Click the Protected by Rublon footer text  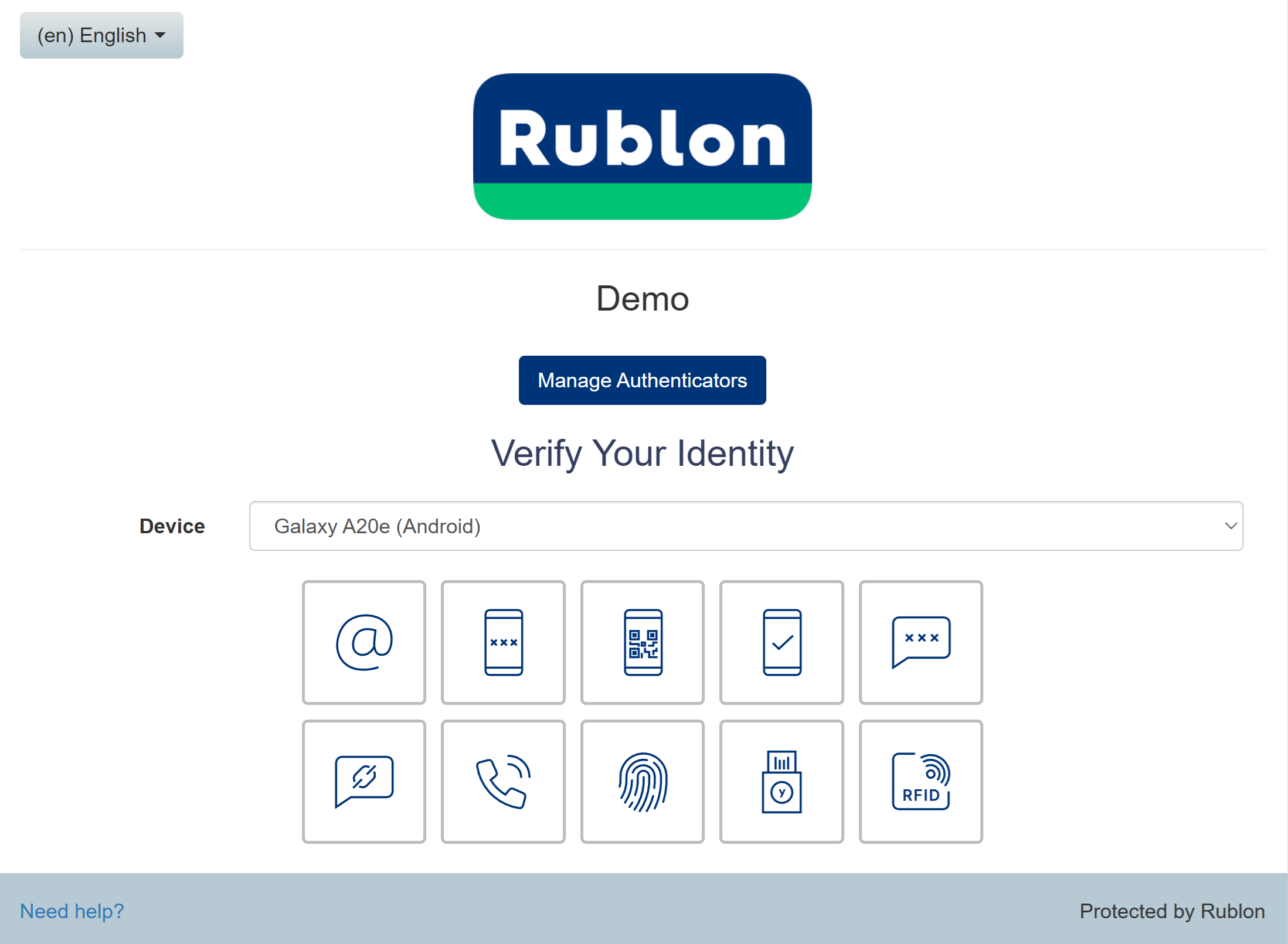[x=1172, y=911]
